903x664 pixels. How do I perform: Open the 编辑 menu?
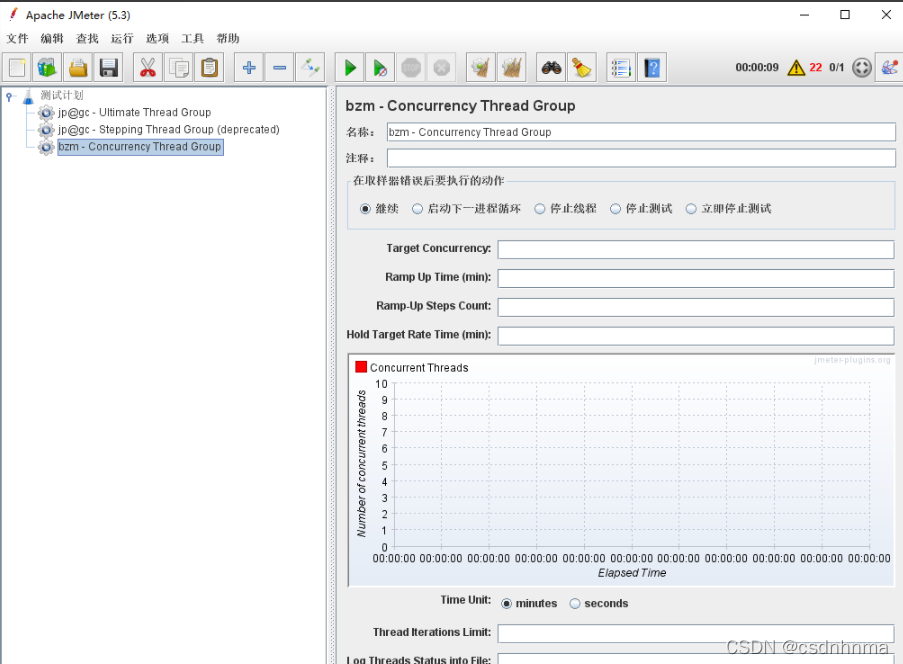pyautogui.click(x=52, y=39)
